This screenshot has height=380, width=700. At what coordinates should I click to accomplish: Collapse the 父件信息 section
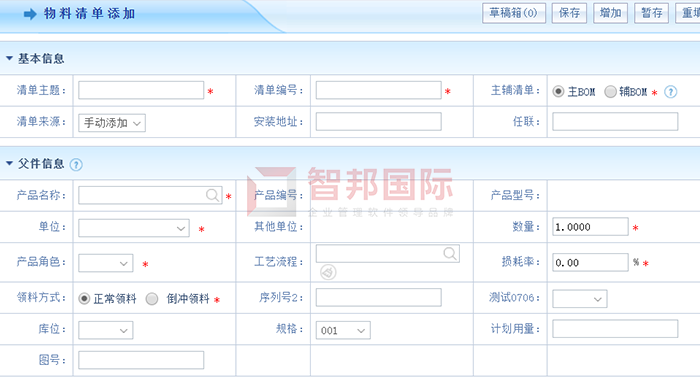pos(9,163)
